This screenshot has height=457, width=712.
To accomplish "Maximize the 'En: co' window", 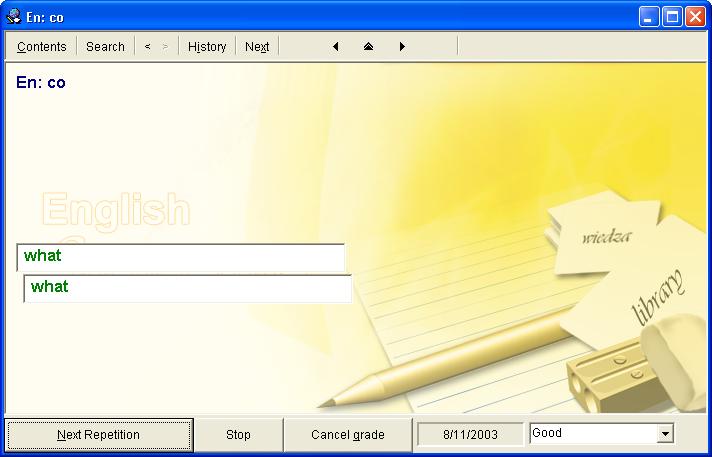I will (x=672, y=16).
